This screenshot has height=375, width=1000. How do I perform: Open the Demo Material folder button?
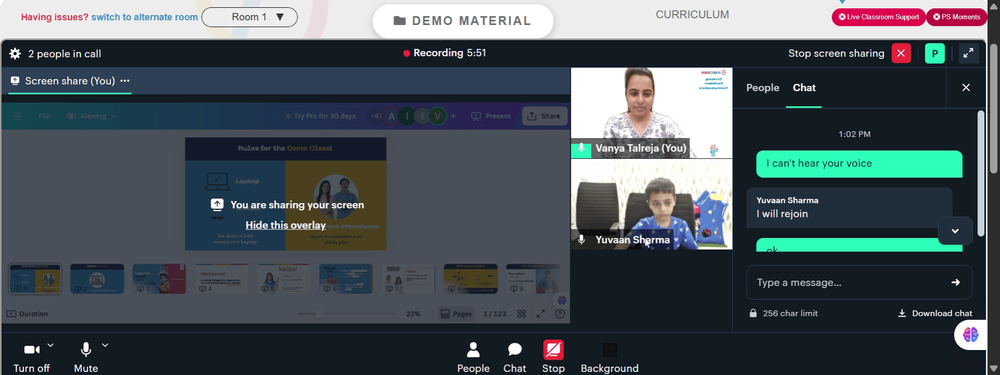point(462,21)
